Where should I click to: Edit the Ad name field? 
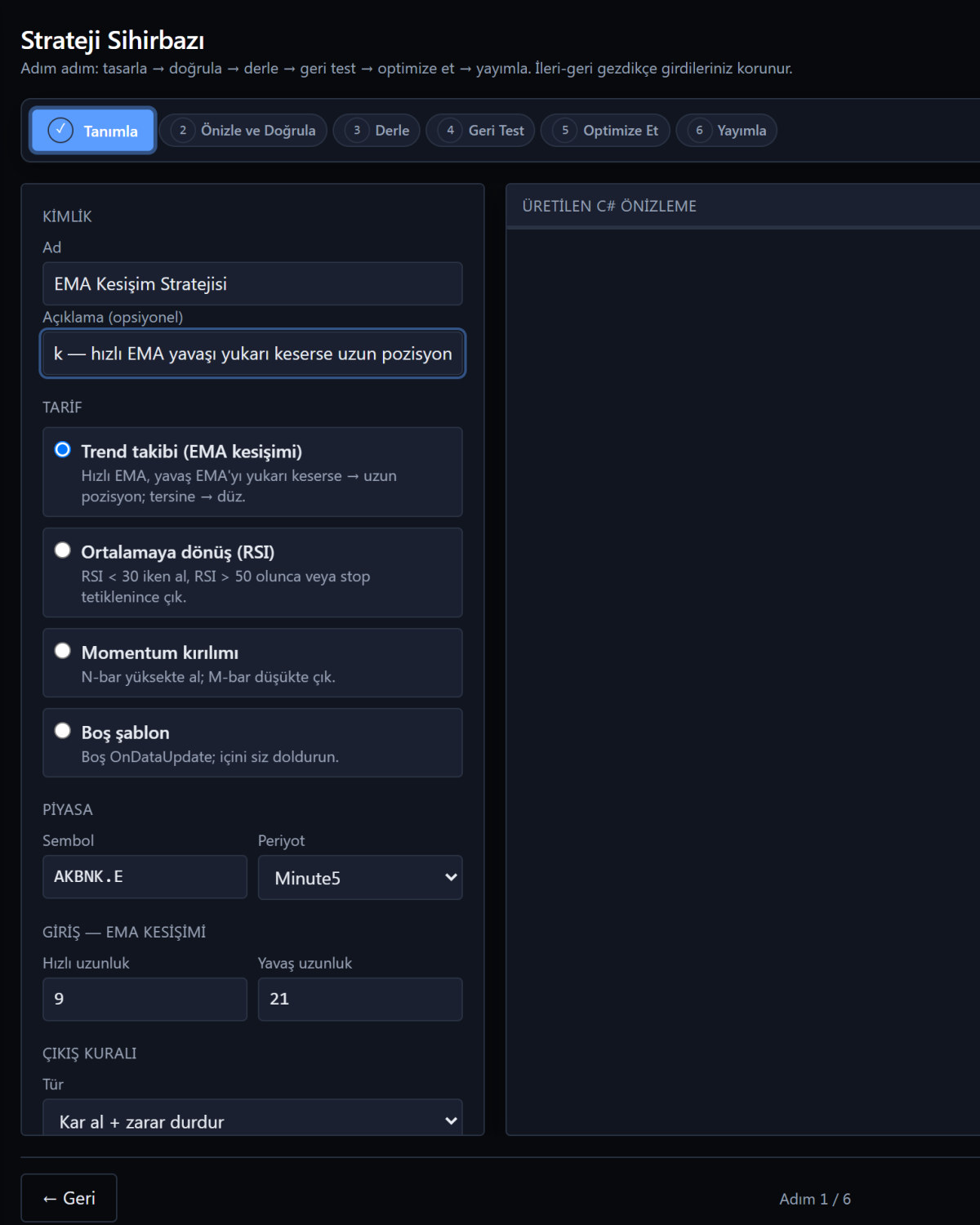pos(252,284)
